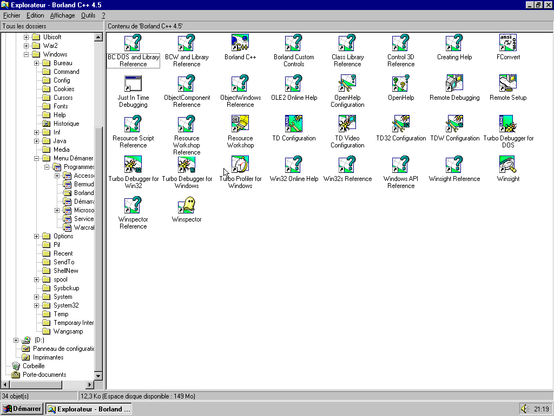Select the OpenHelp icon
This screenshot has height=416, width=554.
coord(401,83)
